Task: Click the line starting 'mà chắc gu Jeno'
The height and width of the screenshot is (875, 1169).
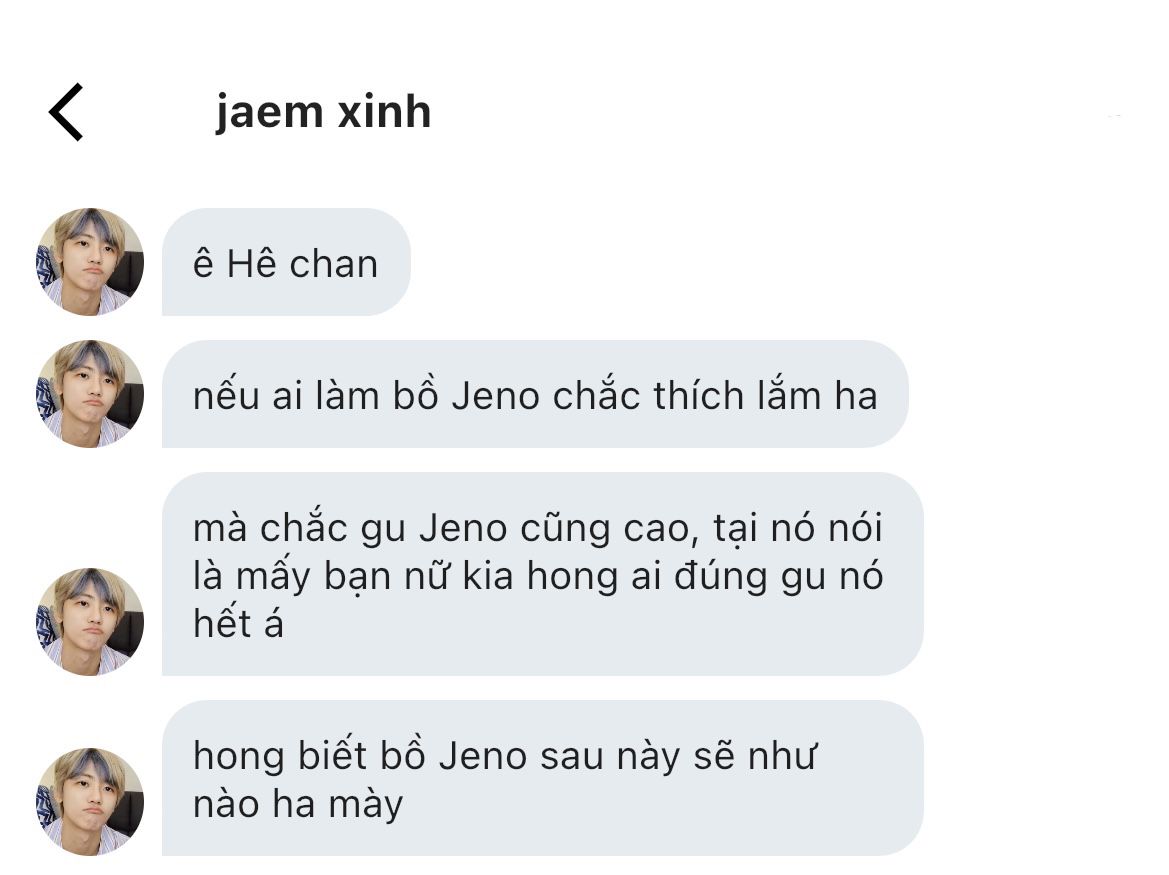Action: 538,528
